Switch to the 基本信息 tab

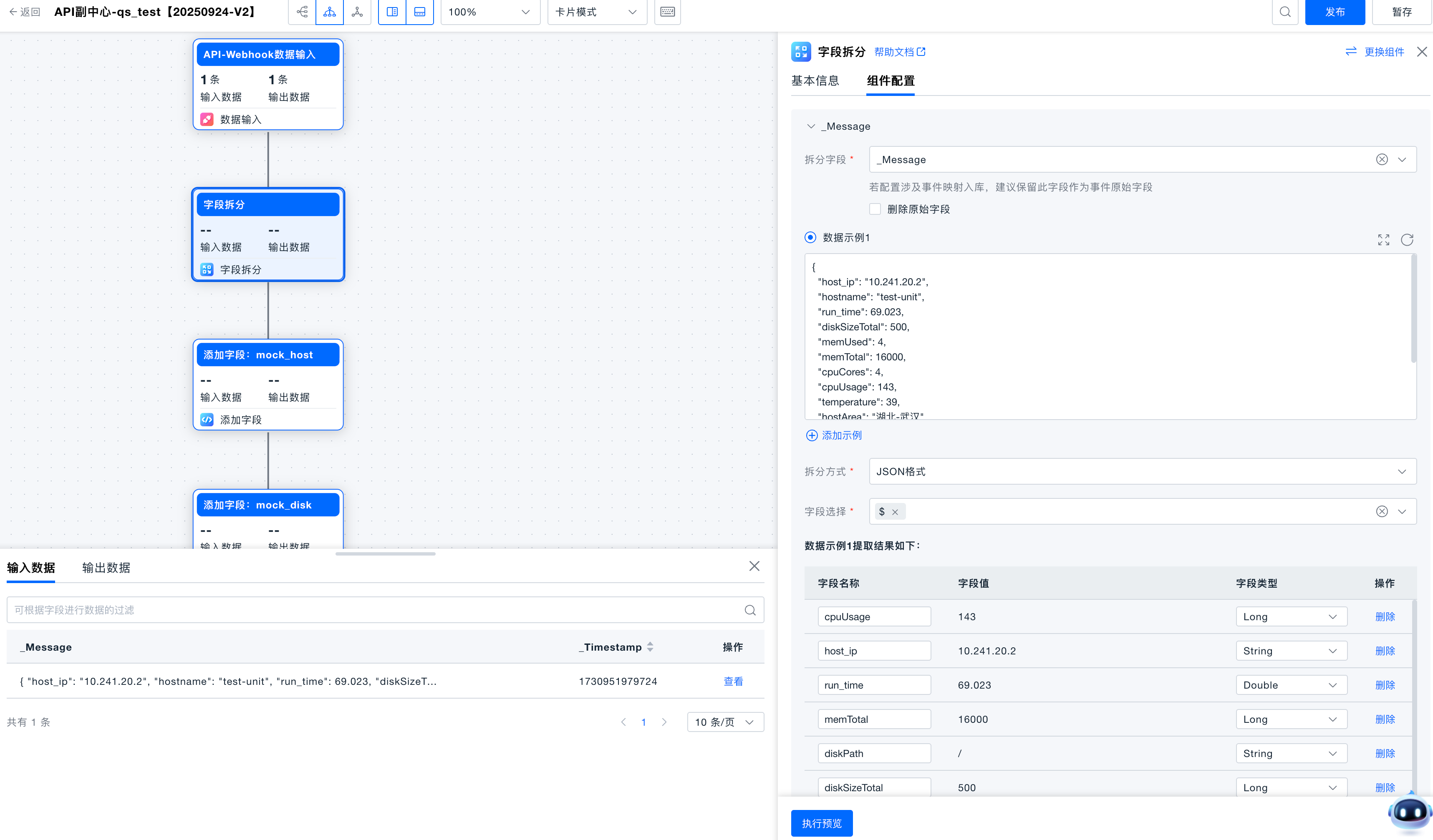815,80
